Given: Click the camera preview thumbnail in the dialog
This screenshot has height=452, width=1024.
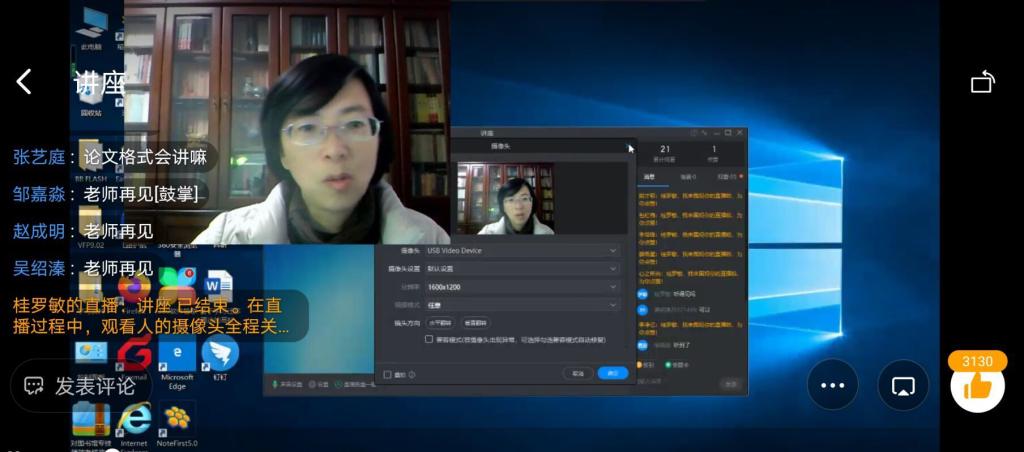Looking at the screenshot, I should tap(506, 198).
